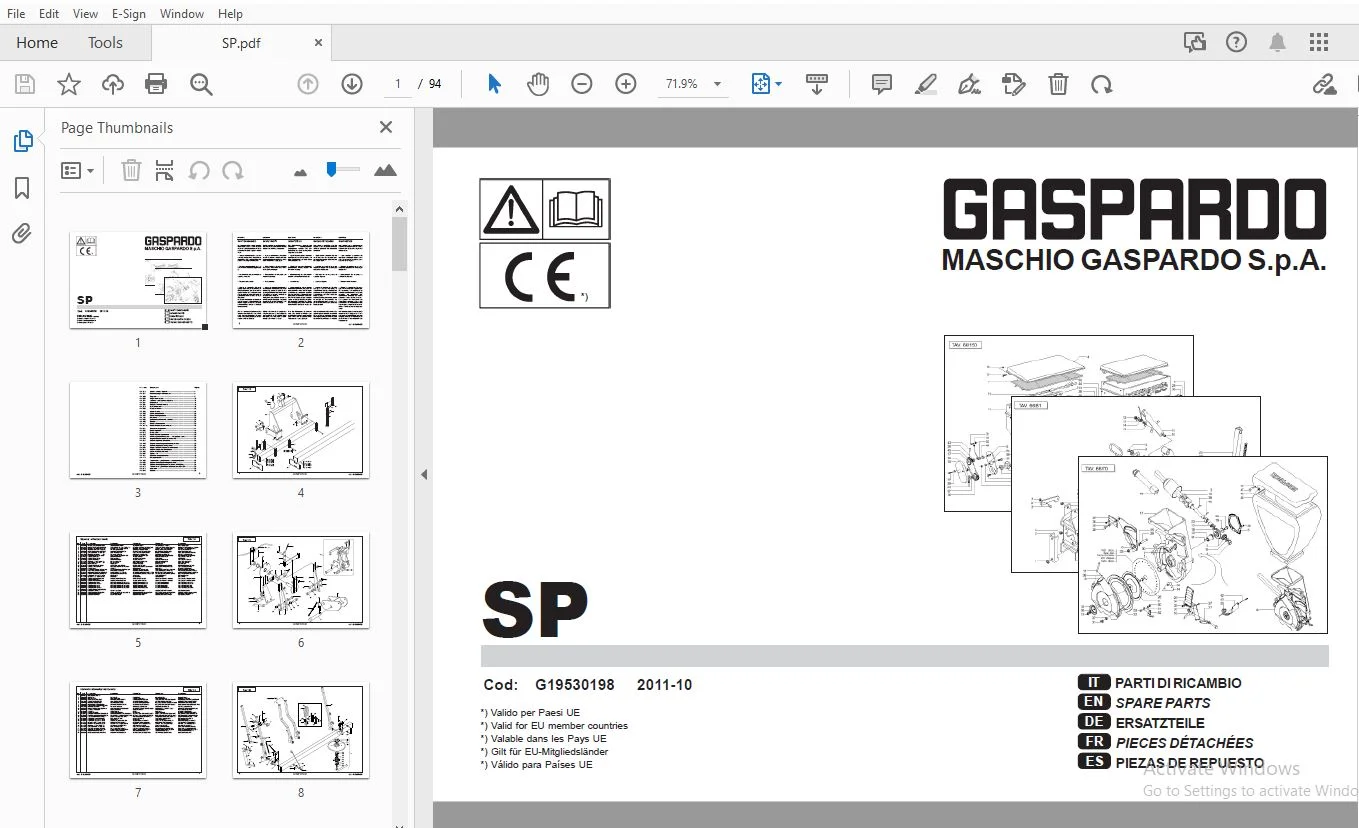
Task: Collapse the navigation pane arrow
Action: click(x=424, y=474)
